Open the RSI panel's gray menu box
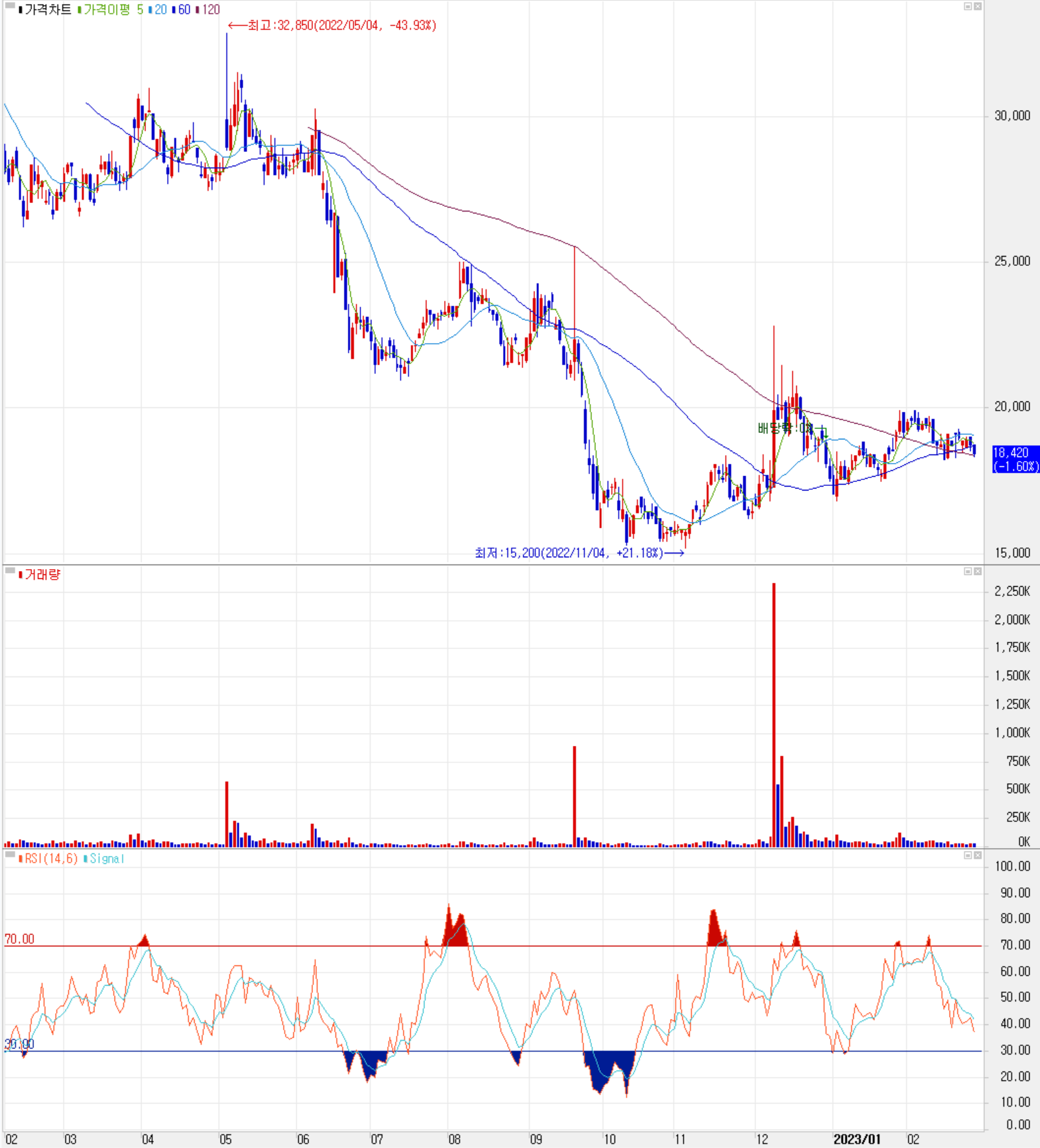1040x1148 pixels. [x=10, y=855]
